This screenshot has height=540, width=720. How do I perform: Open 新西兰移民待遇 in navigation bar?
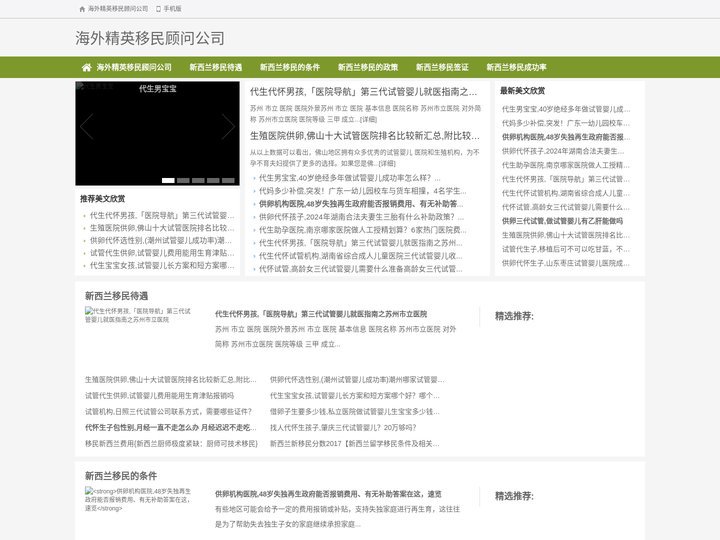tap(216, 68)
